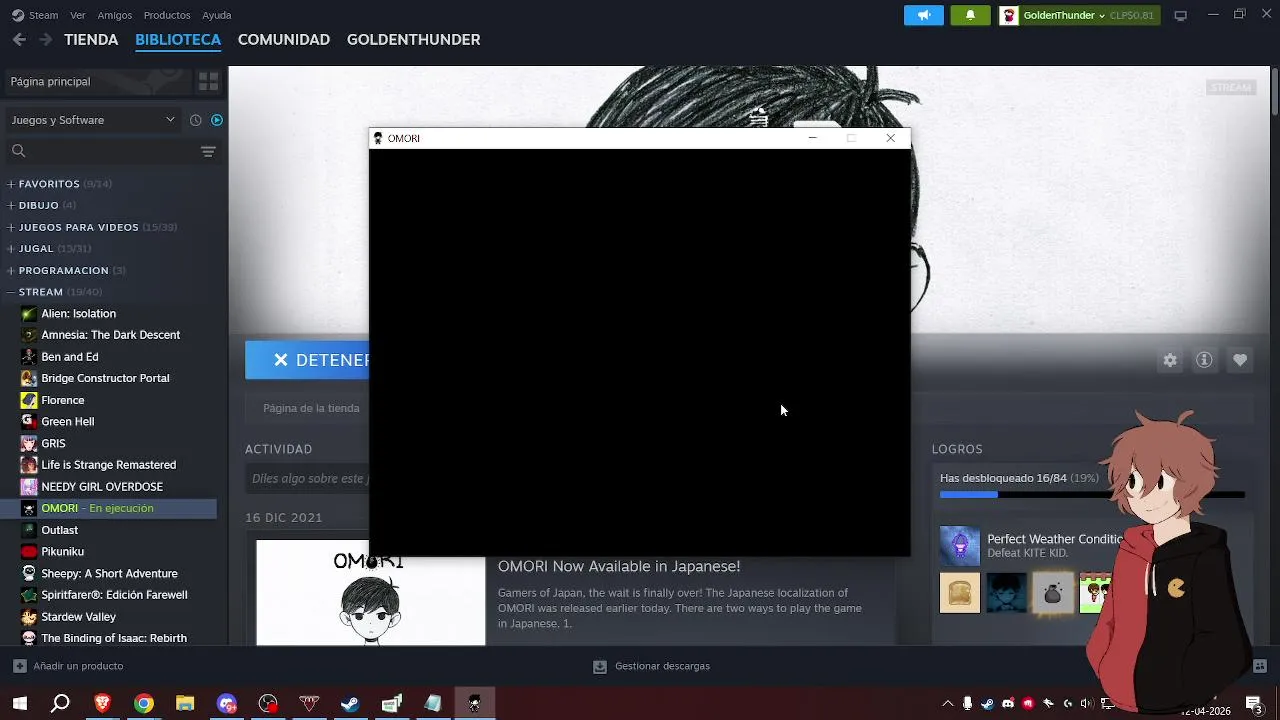
Task: Open the Juegos y Software dropdown
Action: pos(93,120)
